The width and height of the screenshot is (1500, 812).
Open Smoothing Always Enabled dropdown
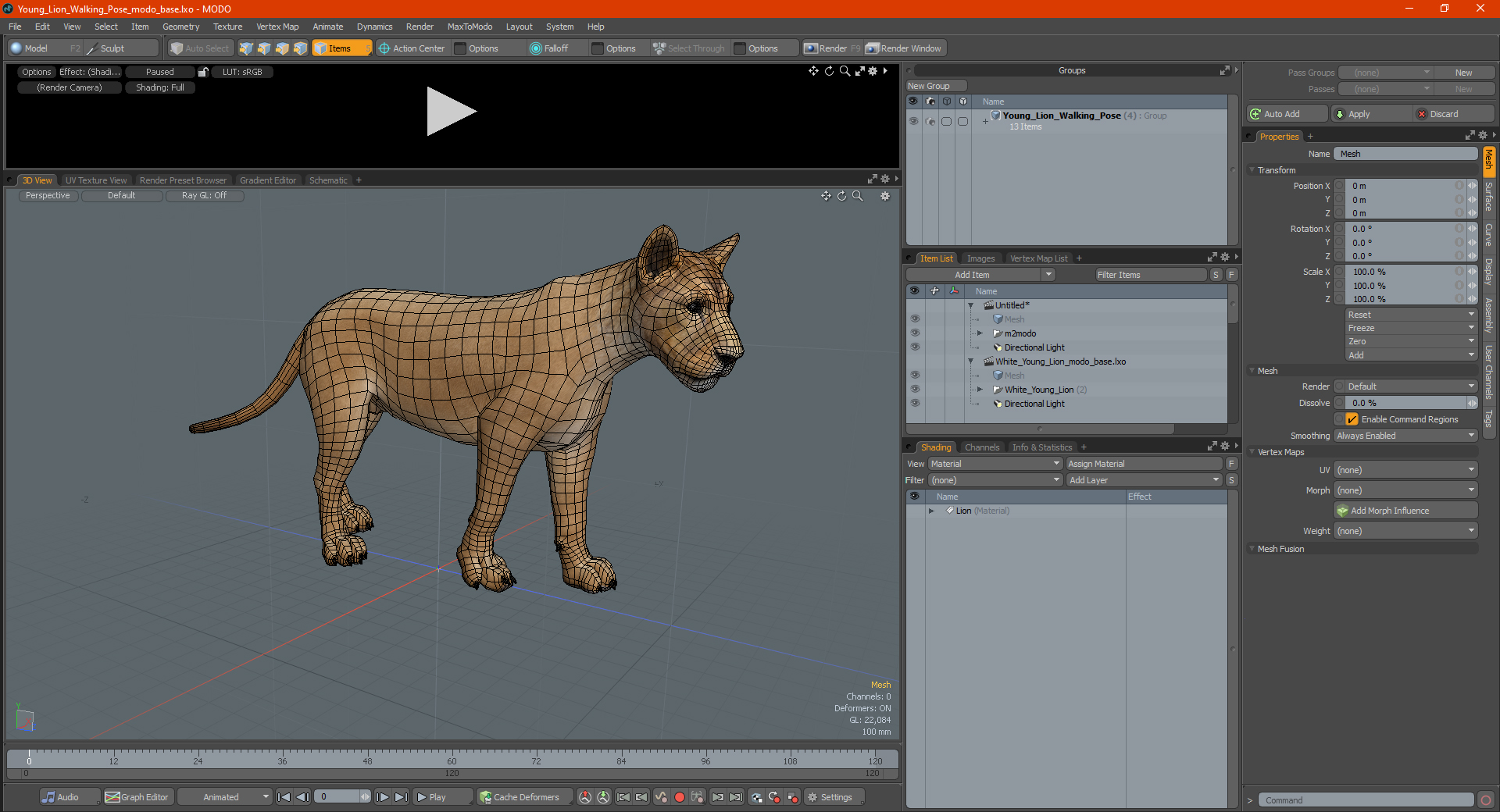point(1405,436)
